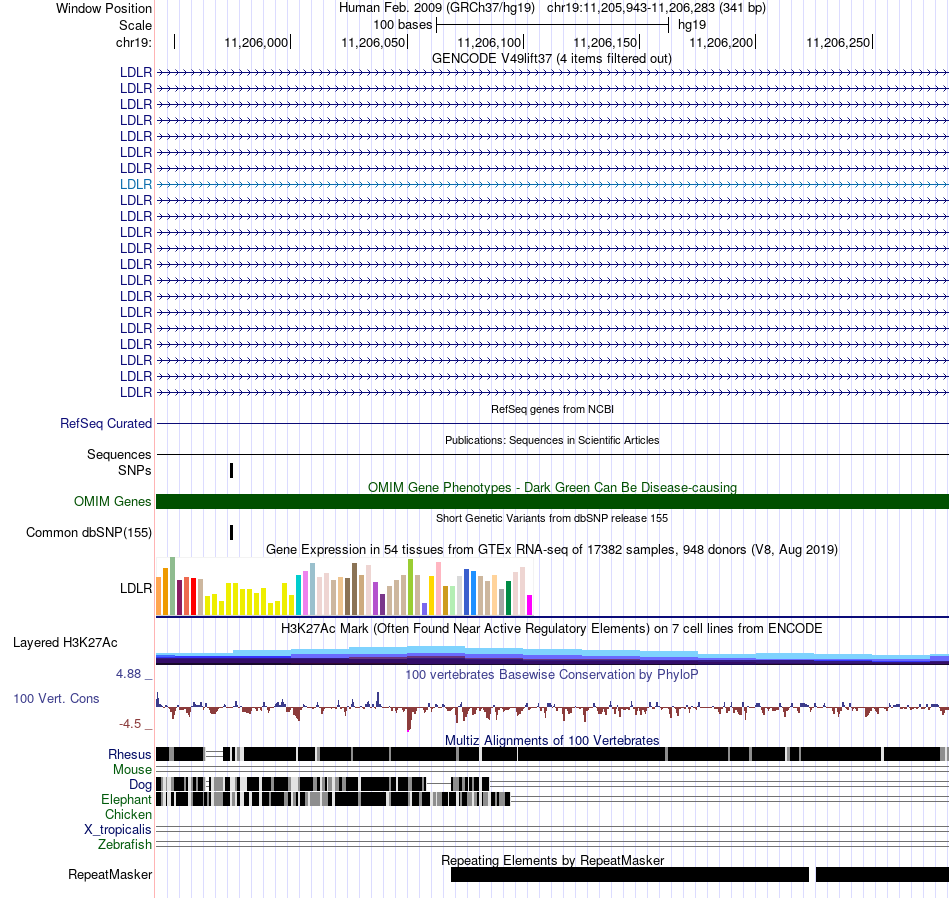Click the LDLR label beside the GTEx bar chart
The width and height of the screenshot is (950, 898).
pos(136,588)
